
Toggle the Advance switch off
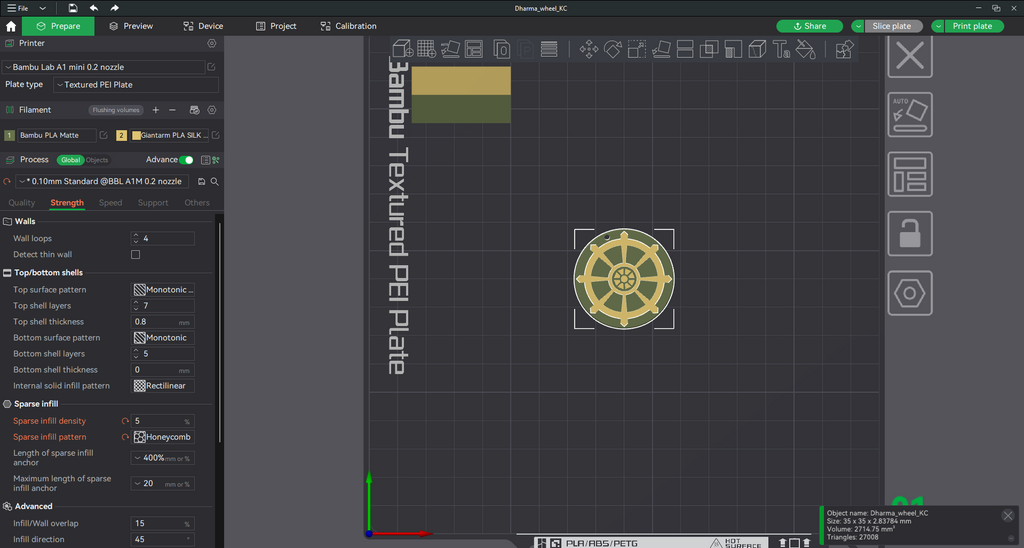pyautogui.click(x=186, y=160)
